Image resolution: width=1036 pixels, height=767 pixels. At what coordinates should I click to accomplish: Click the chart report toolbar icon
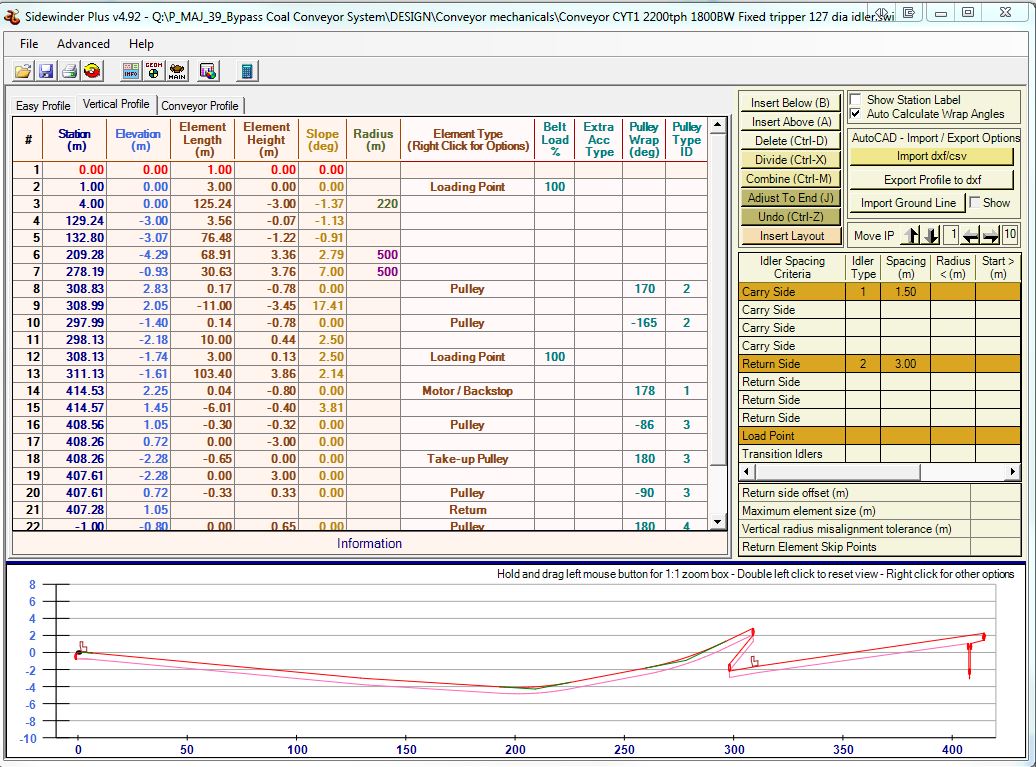pos(208,71)
